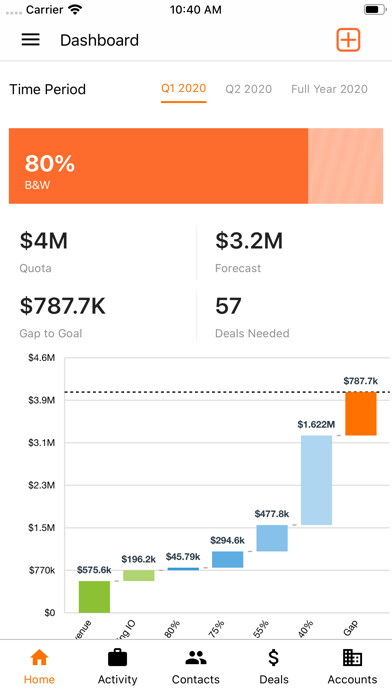The height and width of the screenshot is (696, 392).
Task: Tap the 57 Deals Needed figure
Action: 228,306
